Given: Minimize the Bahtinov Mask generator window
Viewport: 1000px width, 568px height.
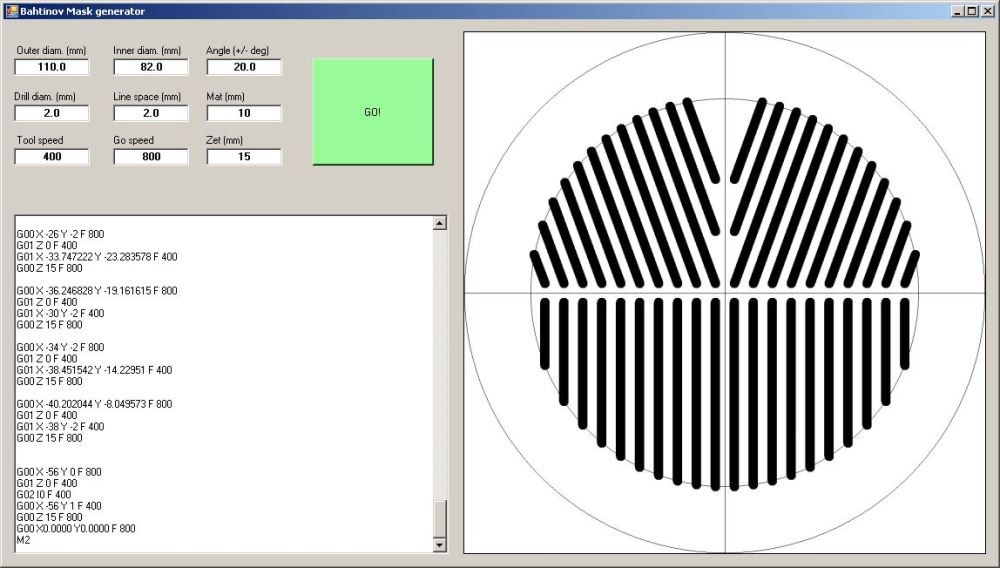Looking at the screenshot, I should (x=958, y=11).
